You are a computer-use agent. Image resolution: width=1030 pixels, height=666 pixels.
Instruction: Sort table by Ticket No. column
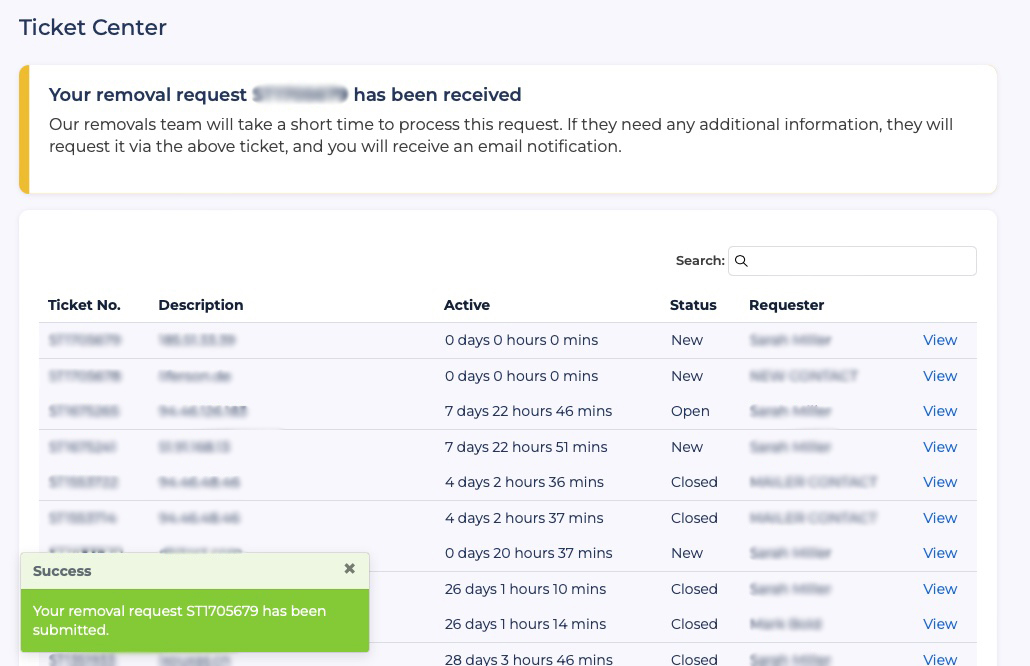point(84,305)
